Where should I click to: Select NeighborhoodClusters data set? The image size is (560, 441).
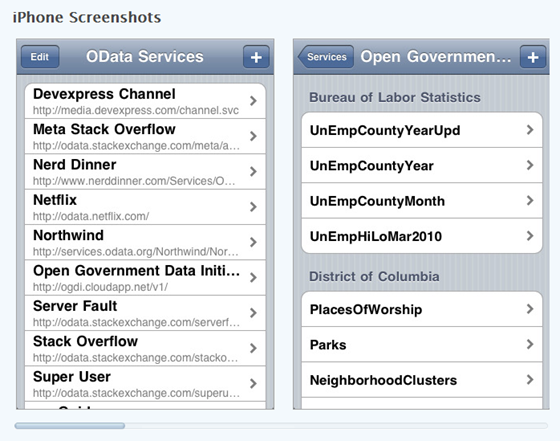point(422,380)
